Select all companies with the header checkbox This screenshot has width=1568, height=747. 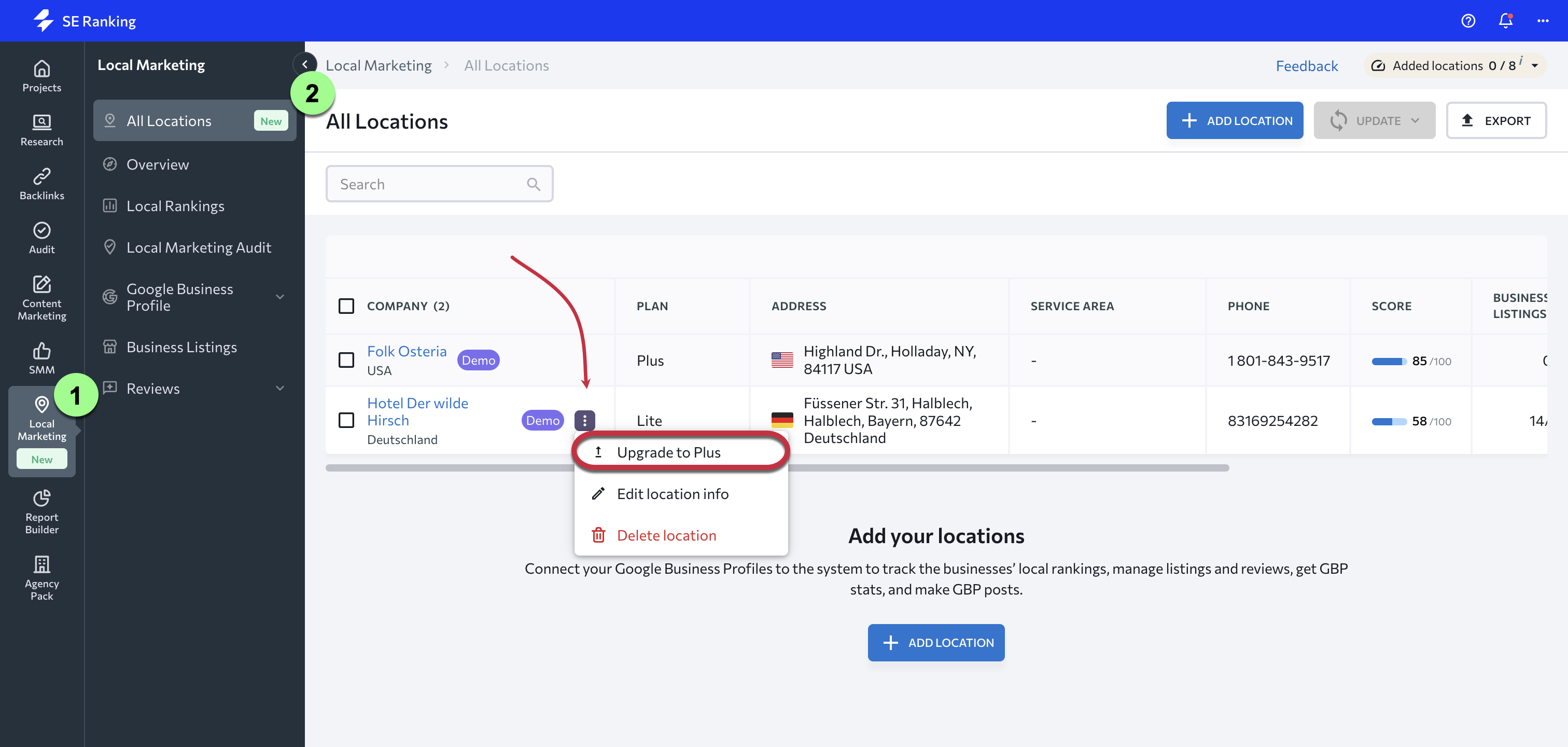[x=346, y=306]
